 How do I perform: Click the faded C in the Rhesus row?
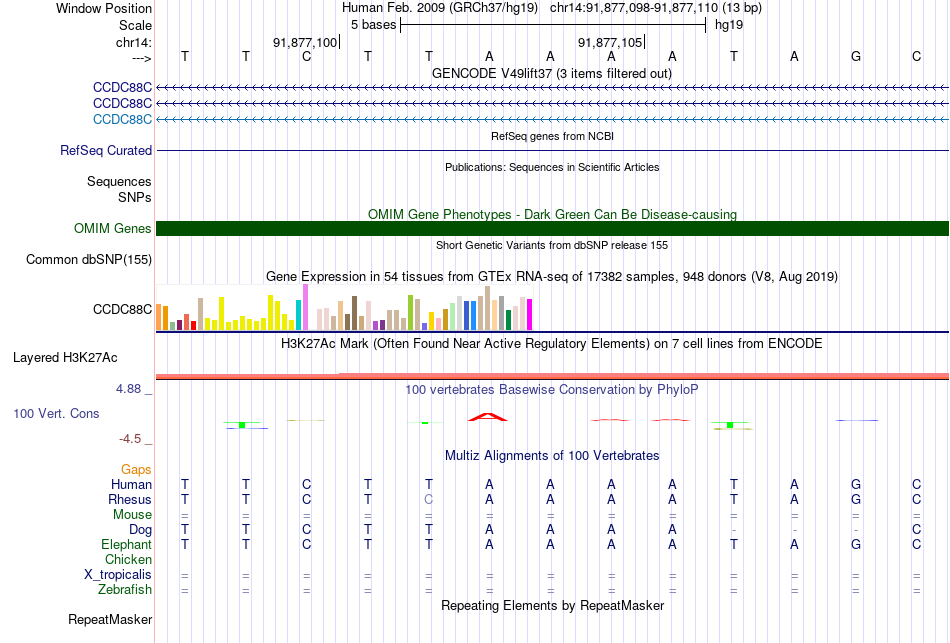428,499
